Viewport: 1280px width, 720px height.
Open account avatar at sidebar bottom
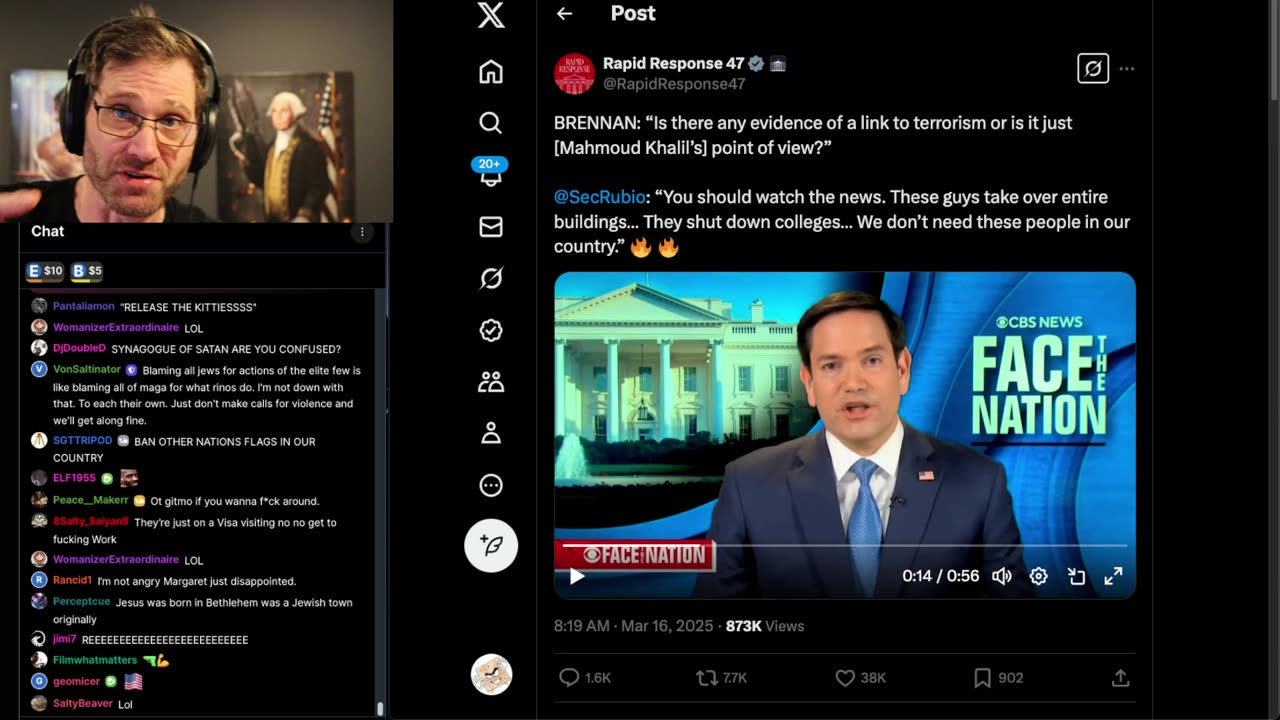tap(491, 675)
